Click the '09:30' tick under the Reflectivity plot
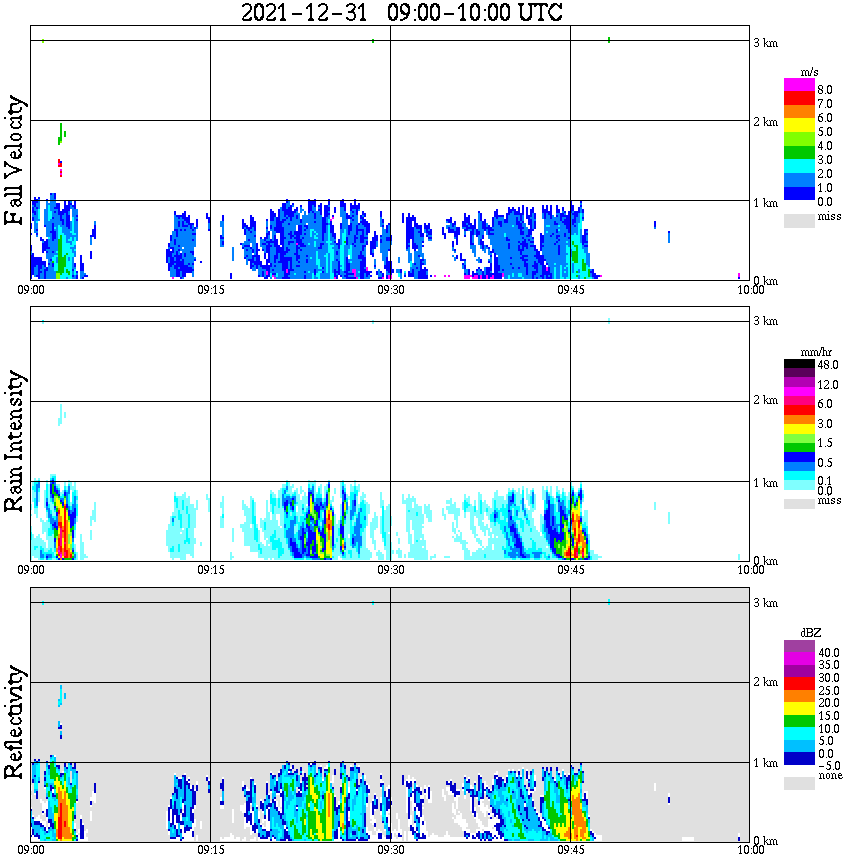The width and height of the screenshot is (850, 868). (391, 850)
